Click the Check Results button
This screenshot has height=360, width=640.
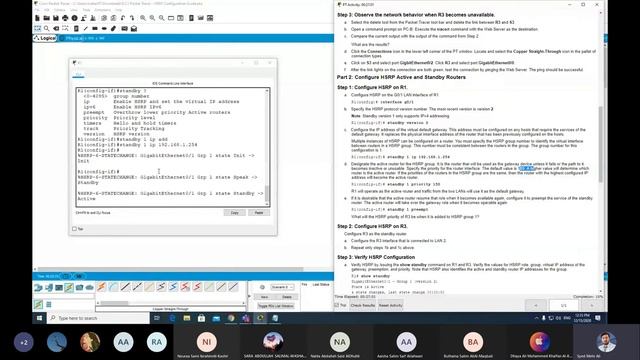point(362,305)
